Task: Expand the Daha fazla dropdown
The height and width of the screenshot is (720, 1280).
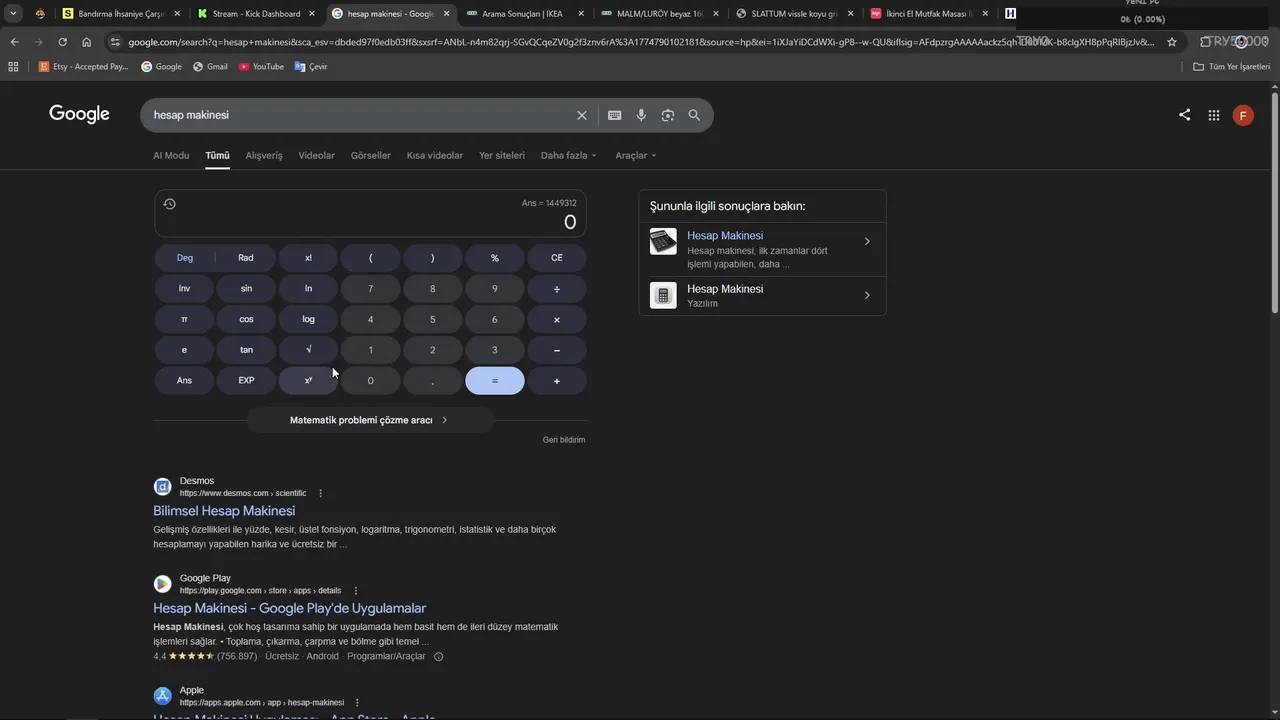Action: point(568,156)
